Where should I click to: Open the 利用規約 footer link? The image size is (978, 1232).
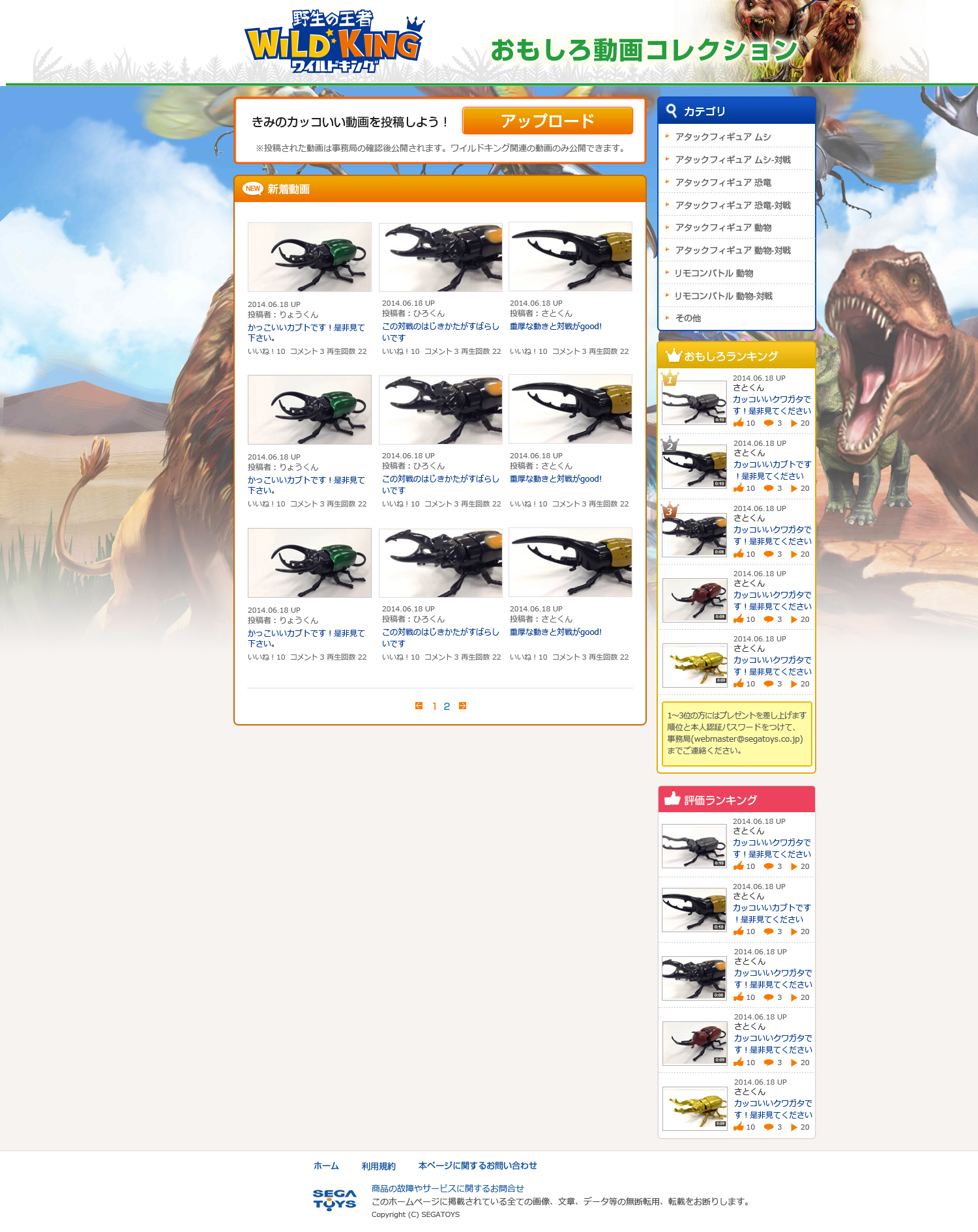(378, 1166)
